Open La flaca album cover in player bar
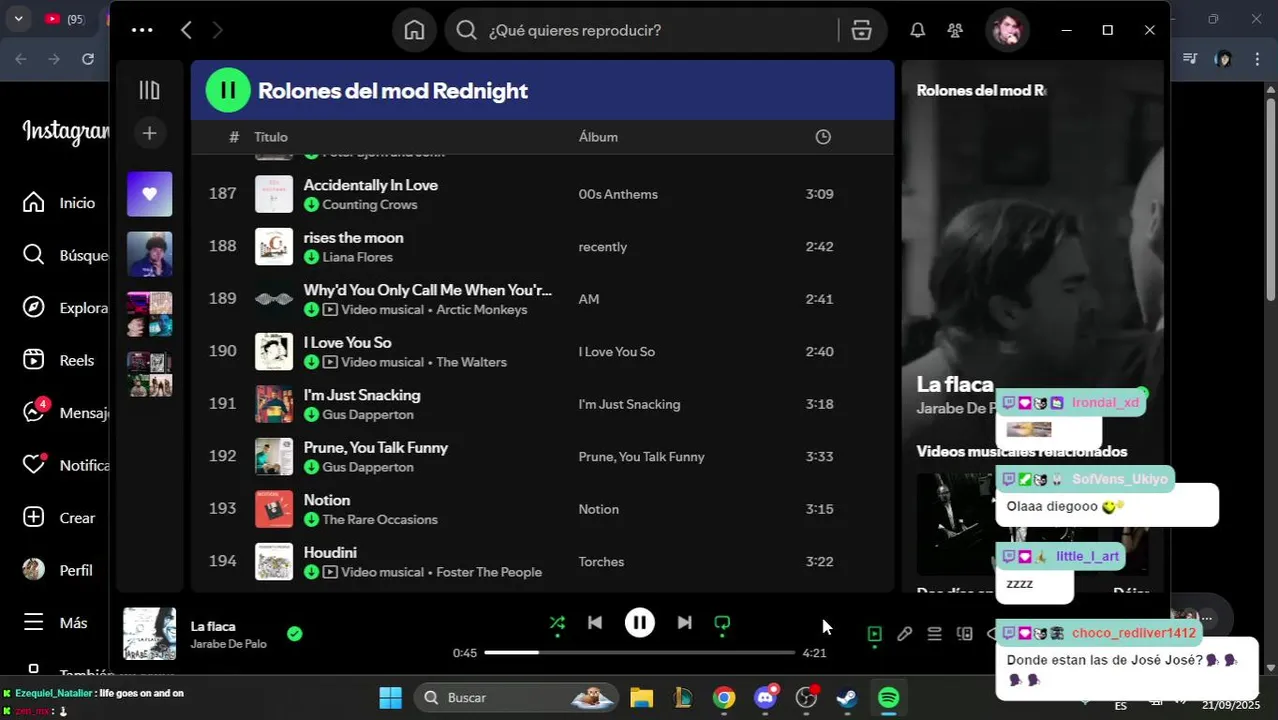1278x720 pixels. coord(149,634)
